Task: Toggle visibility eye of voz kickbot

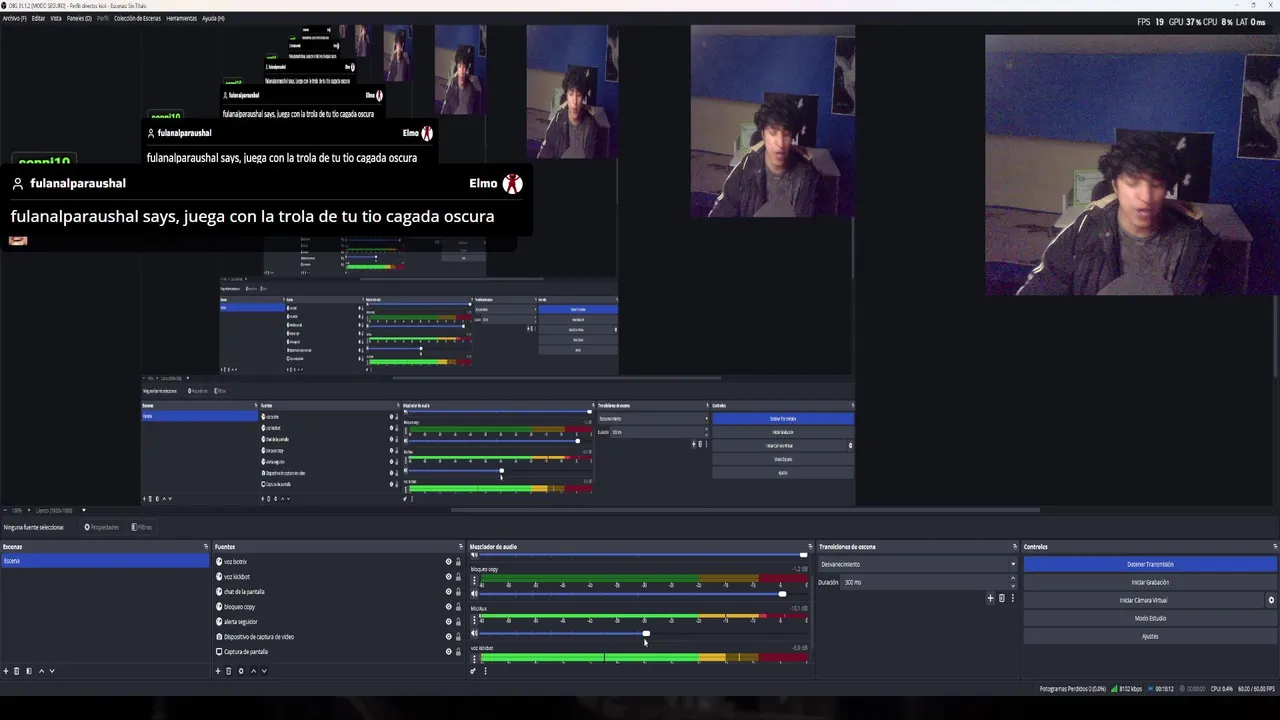Action: click(x=448, y=577)
